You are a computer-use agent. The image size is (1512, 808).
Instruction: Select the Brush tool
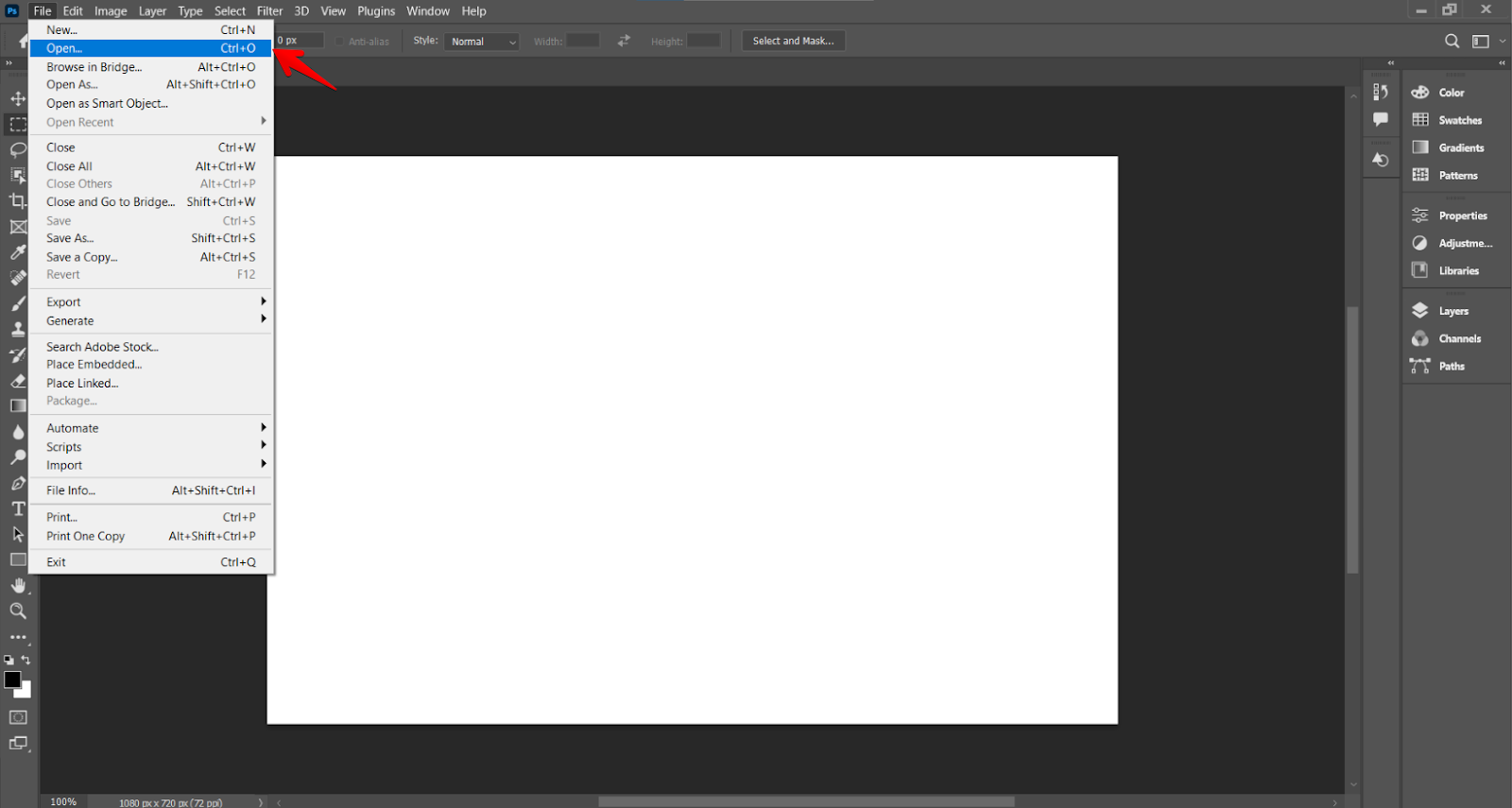[18, 303]
